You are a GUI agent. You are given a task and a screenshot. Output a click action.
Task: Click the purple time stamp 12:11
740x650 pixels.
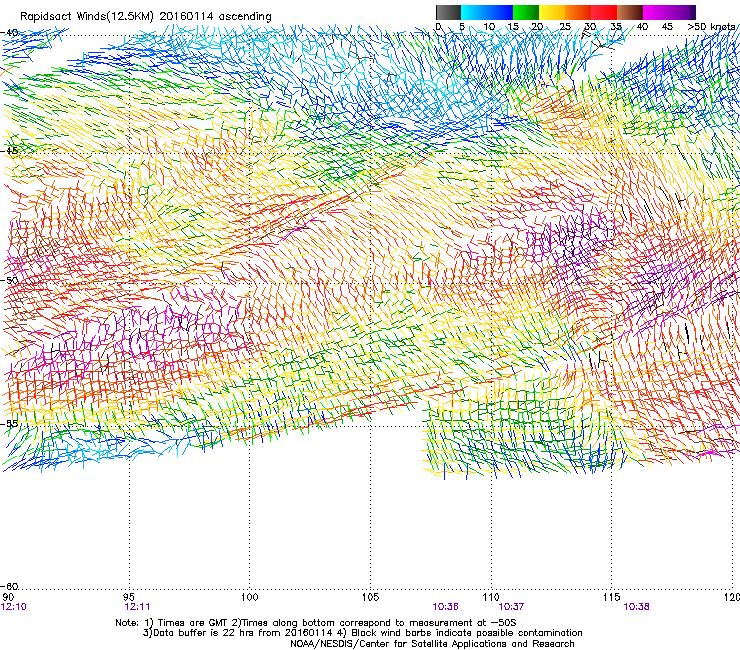click(137, 607)
